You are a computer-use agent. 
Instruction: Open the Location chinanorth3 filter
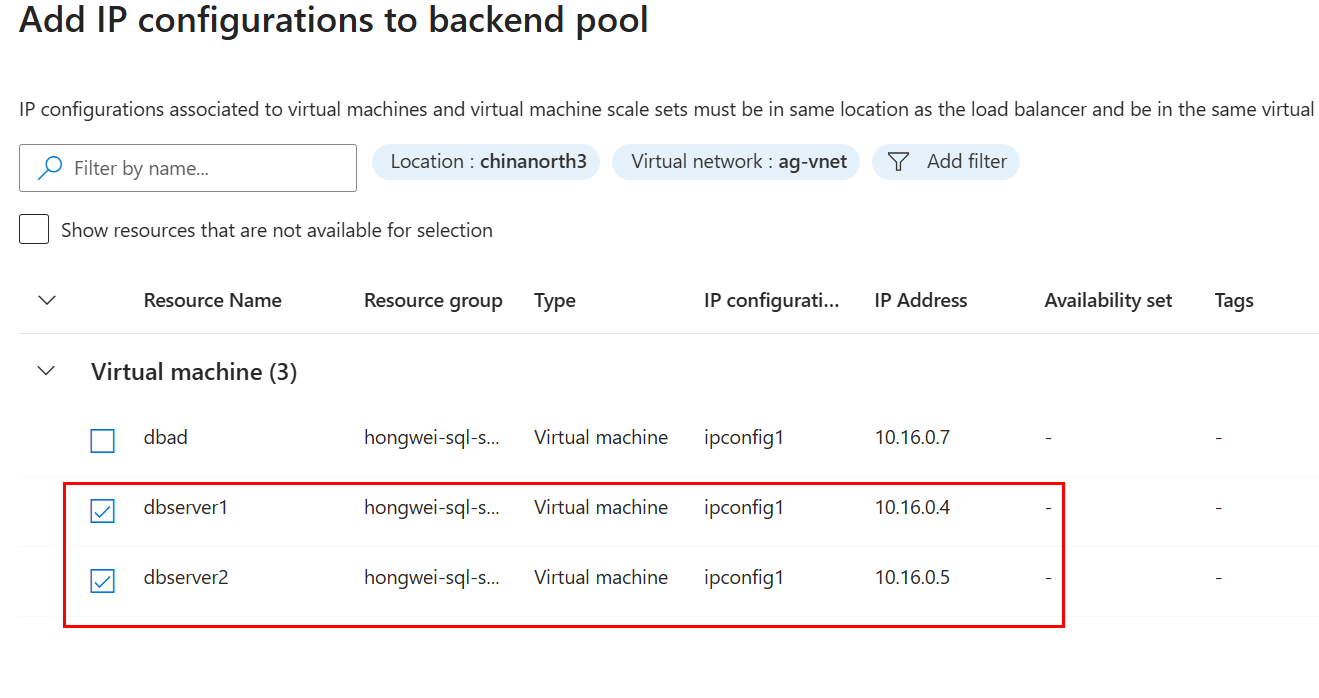point(487,162)
